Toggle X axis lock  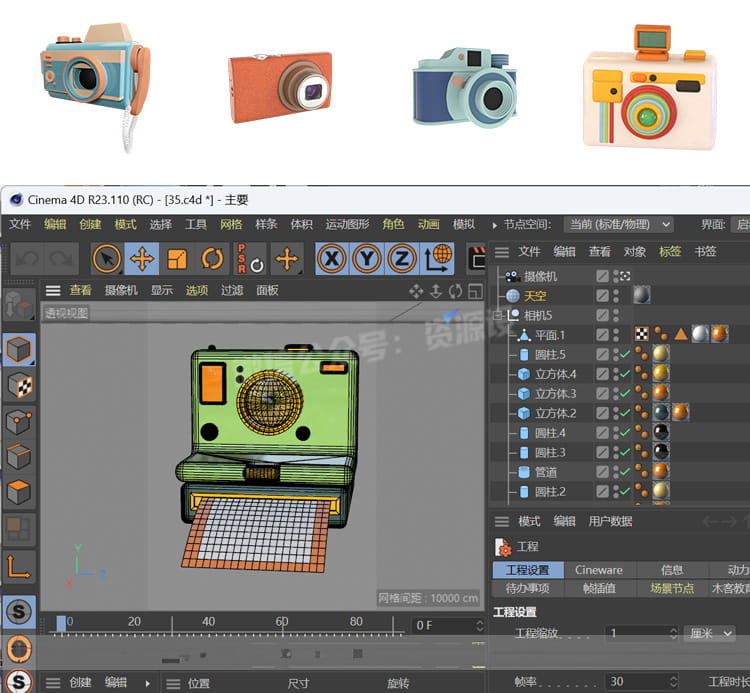pos(331,259)
